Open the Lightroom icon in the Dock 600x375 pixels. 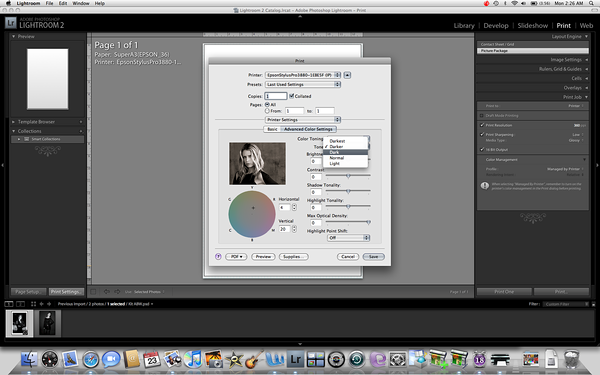coord(295,359)
